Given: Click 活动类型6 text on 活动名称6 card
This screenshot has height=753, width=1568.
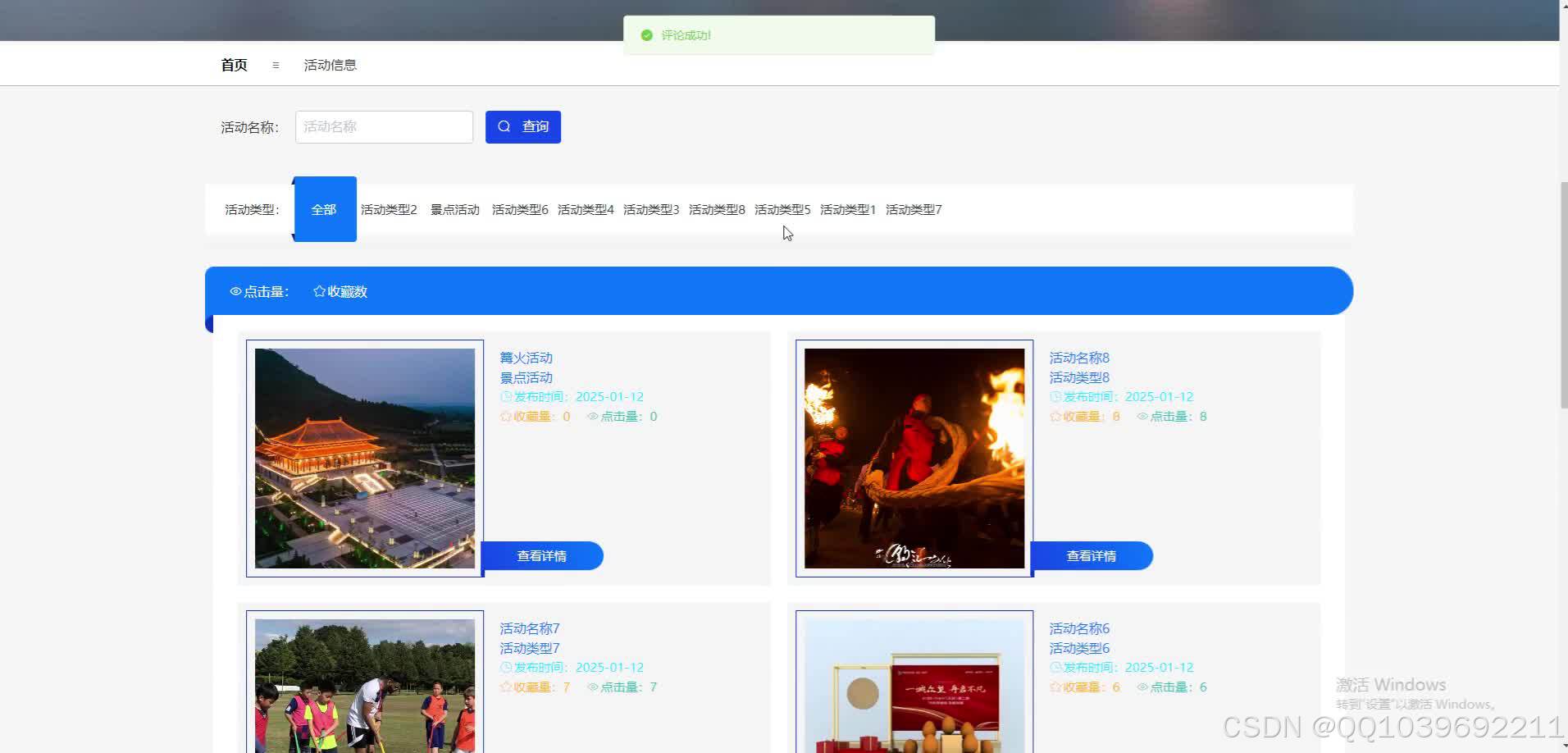Looking at the screenshot, I should (x=1079, y=648).
